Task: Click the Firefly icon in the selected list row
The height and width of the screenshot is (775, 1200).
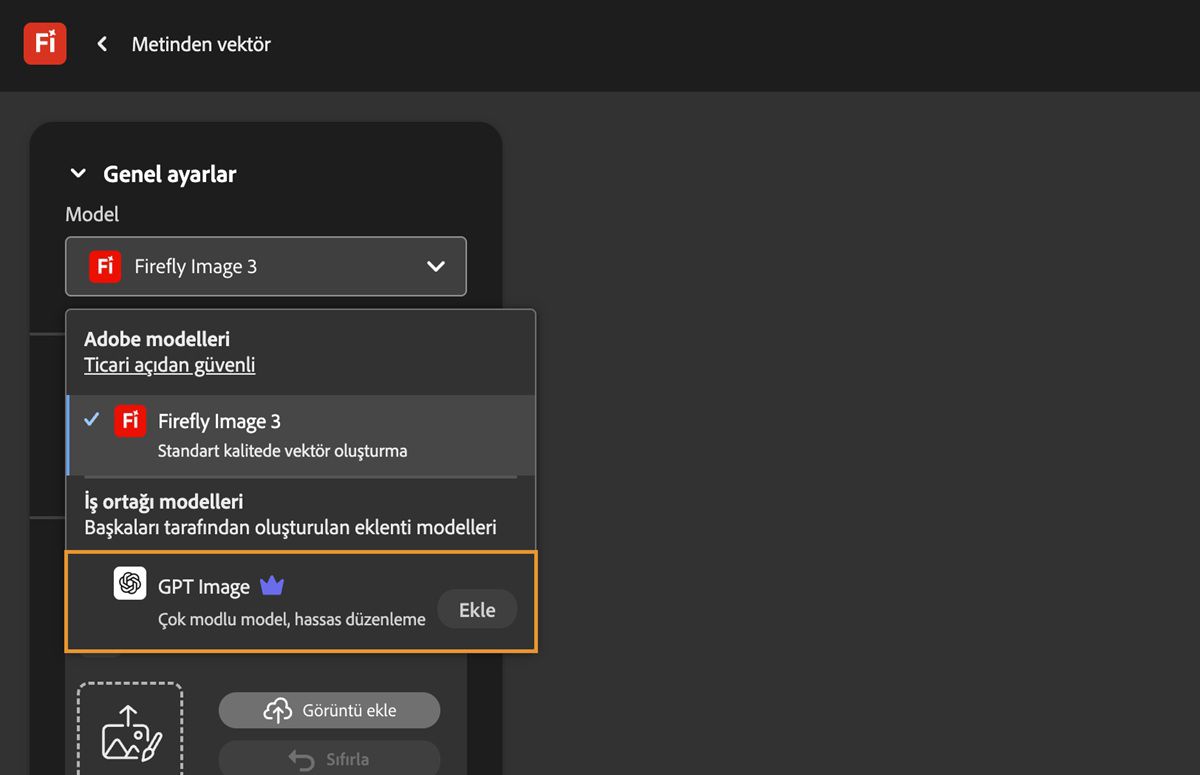Action: [x=130, y=421]
